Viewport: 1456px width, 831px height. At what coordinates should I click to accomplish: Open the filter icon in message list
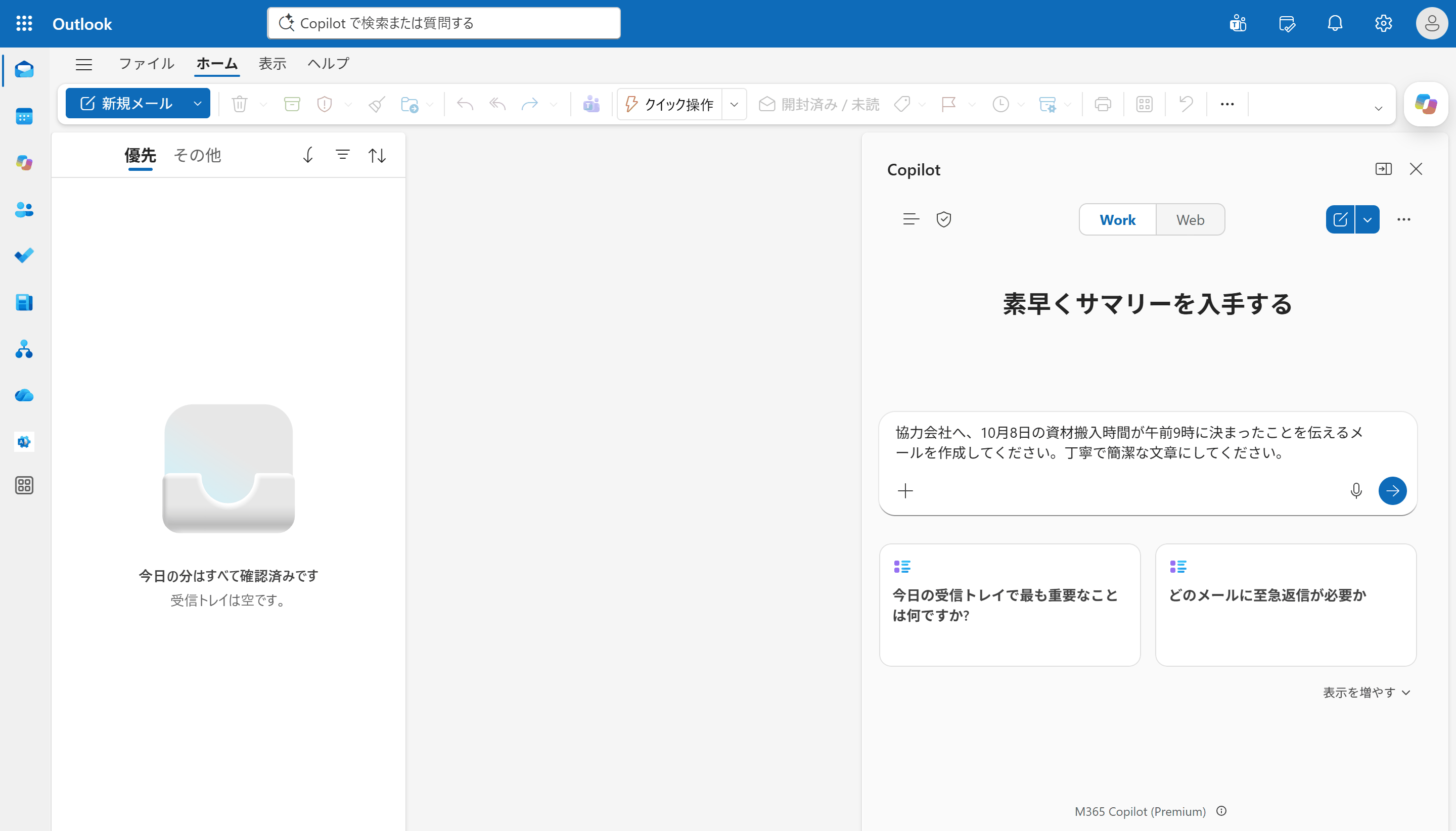[x=342, y=155]
